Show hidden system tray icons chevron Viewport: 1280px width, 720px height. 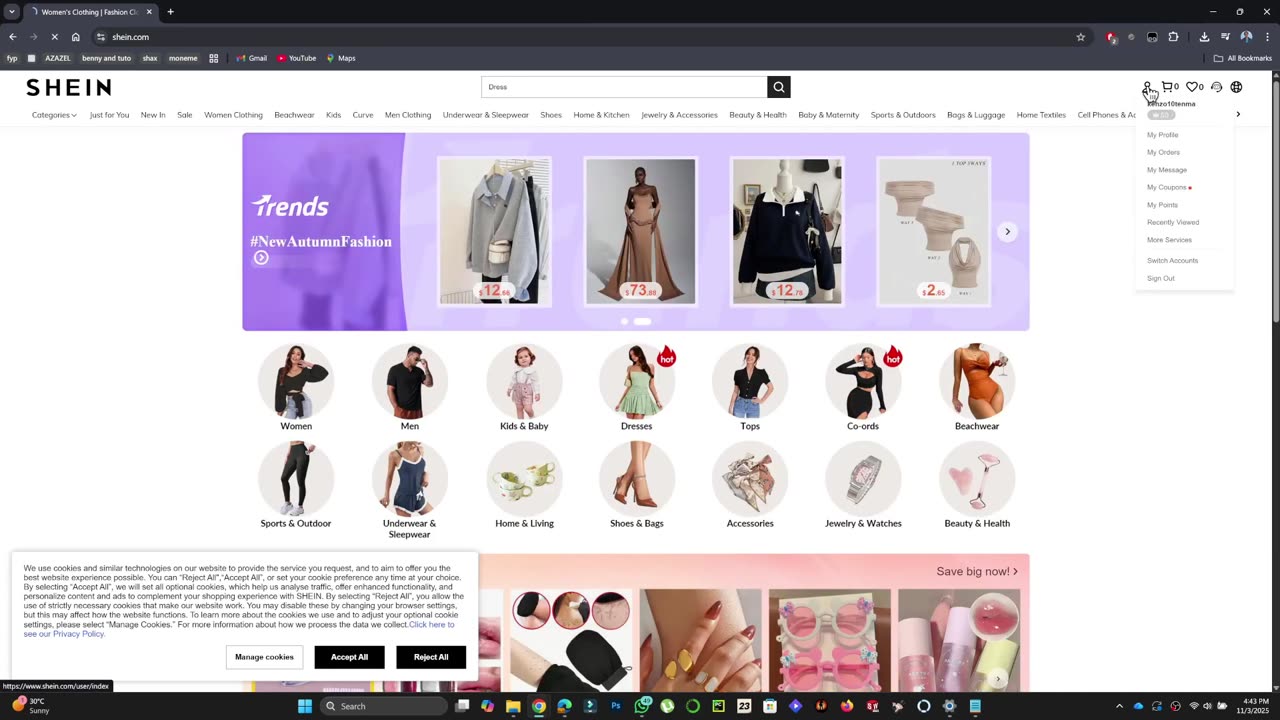(1119, 706)
